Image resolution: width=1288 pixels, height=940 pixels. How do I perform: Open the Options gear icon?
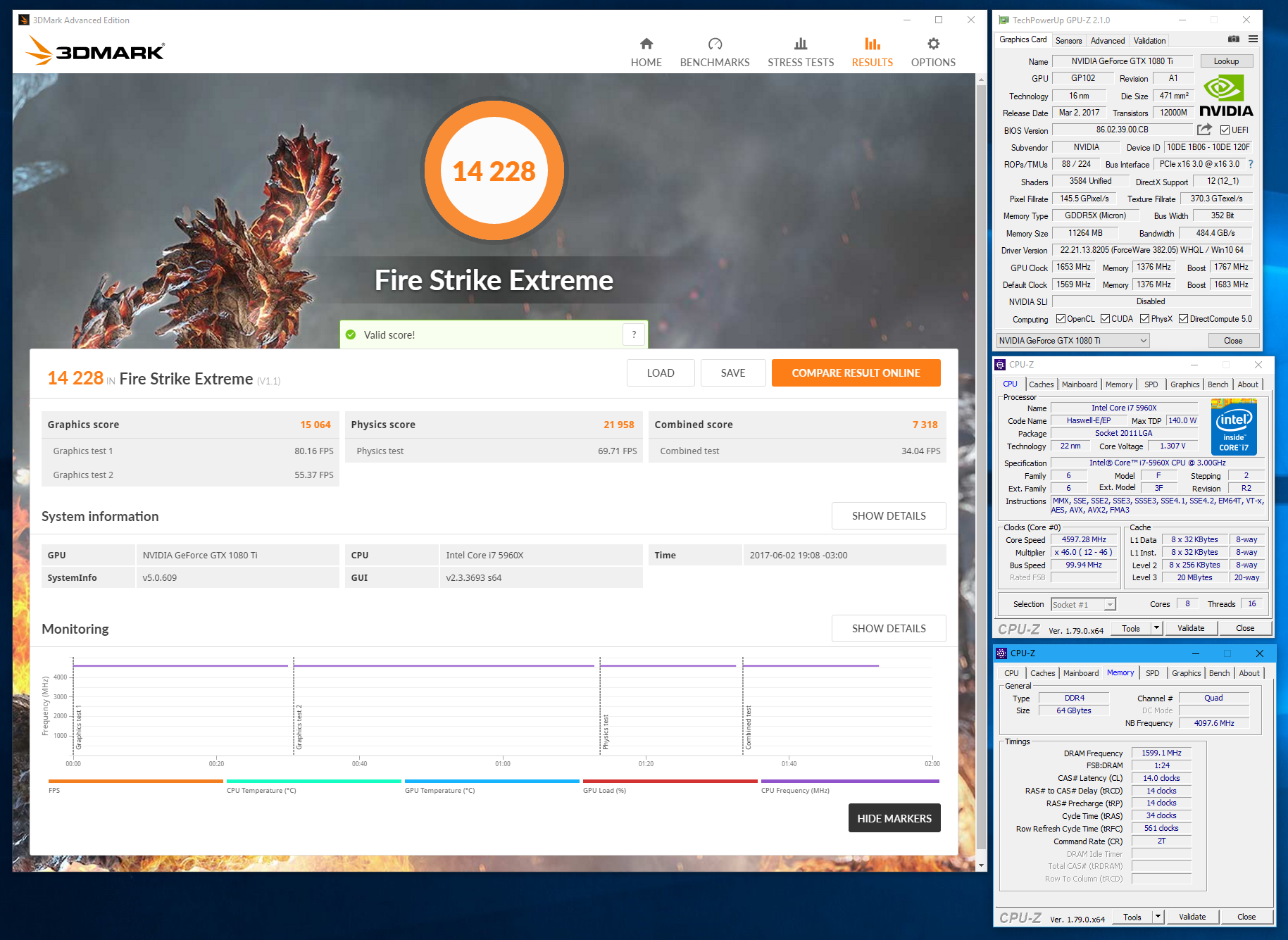[933, 44]
